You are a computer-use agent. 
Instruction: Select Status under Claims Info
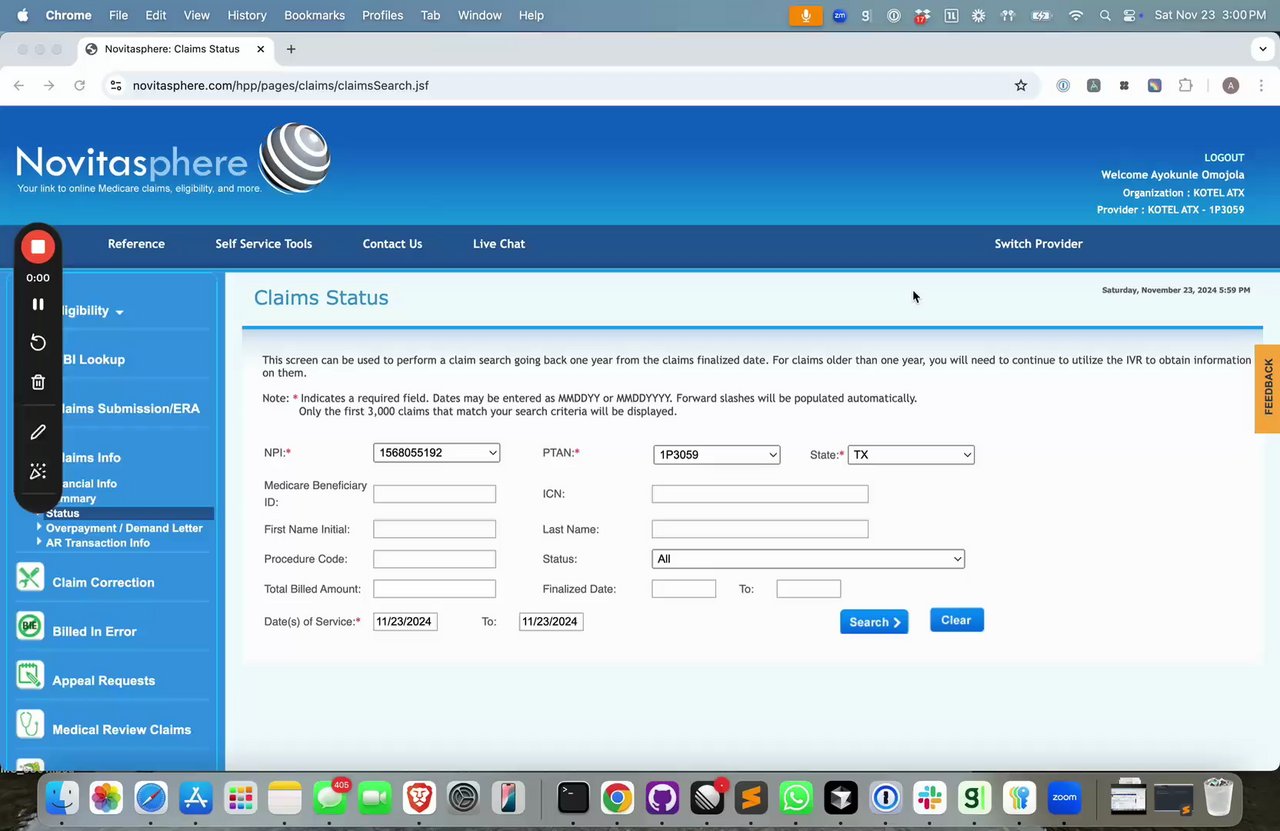tap(62, 513)
